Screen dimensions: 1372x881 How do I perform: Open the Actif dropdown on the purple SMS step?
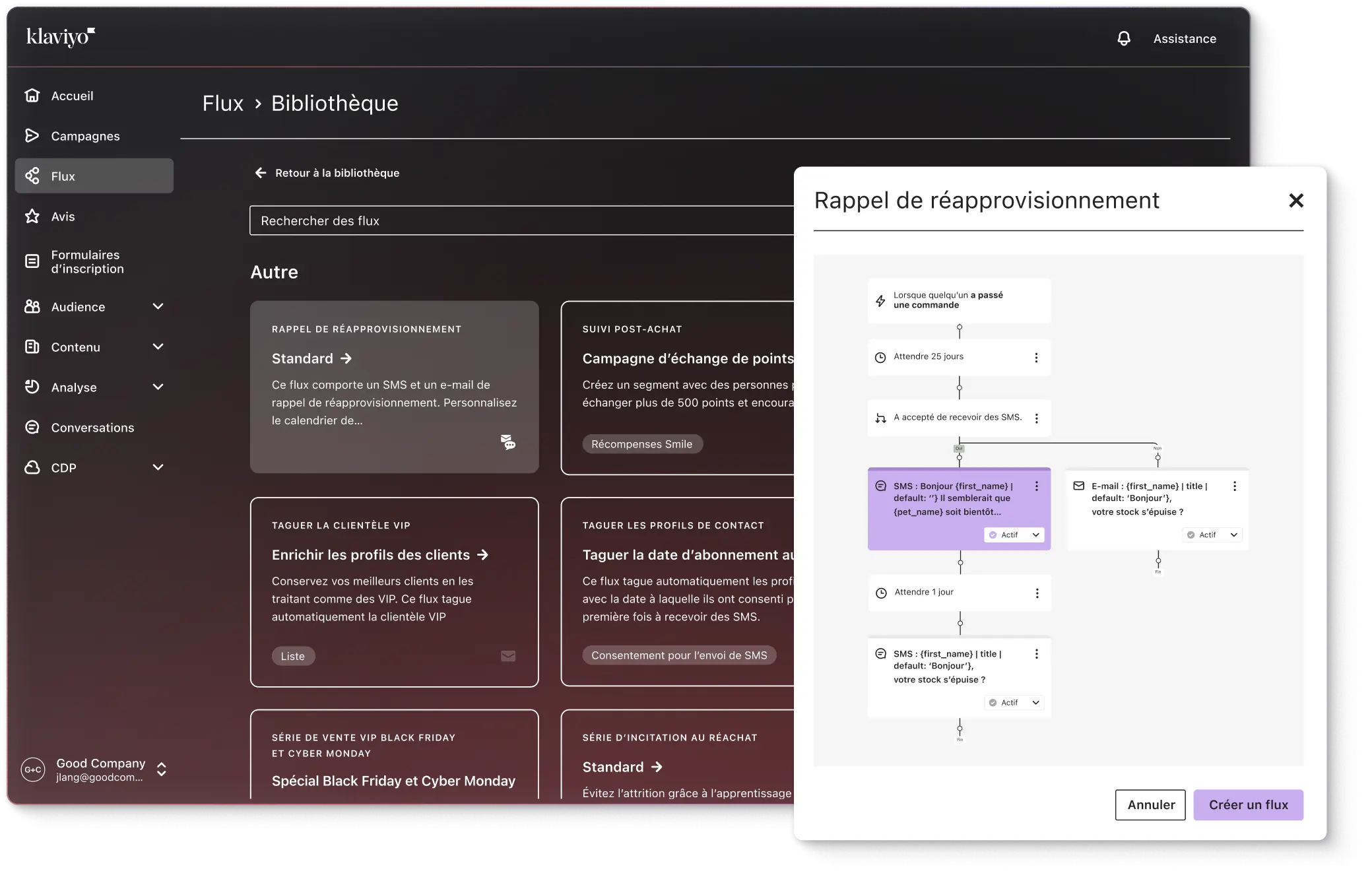point(1014,535)
